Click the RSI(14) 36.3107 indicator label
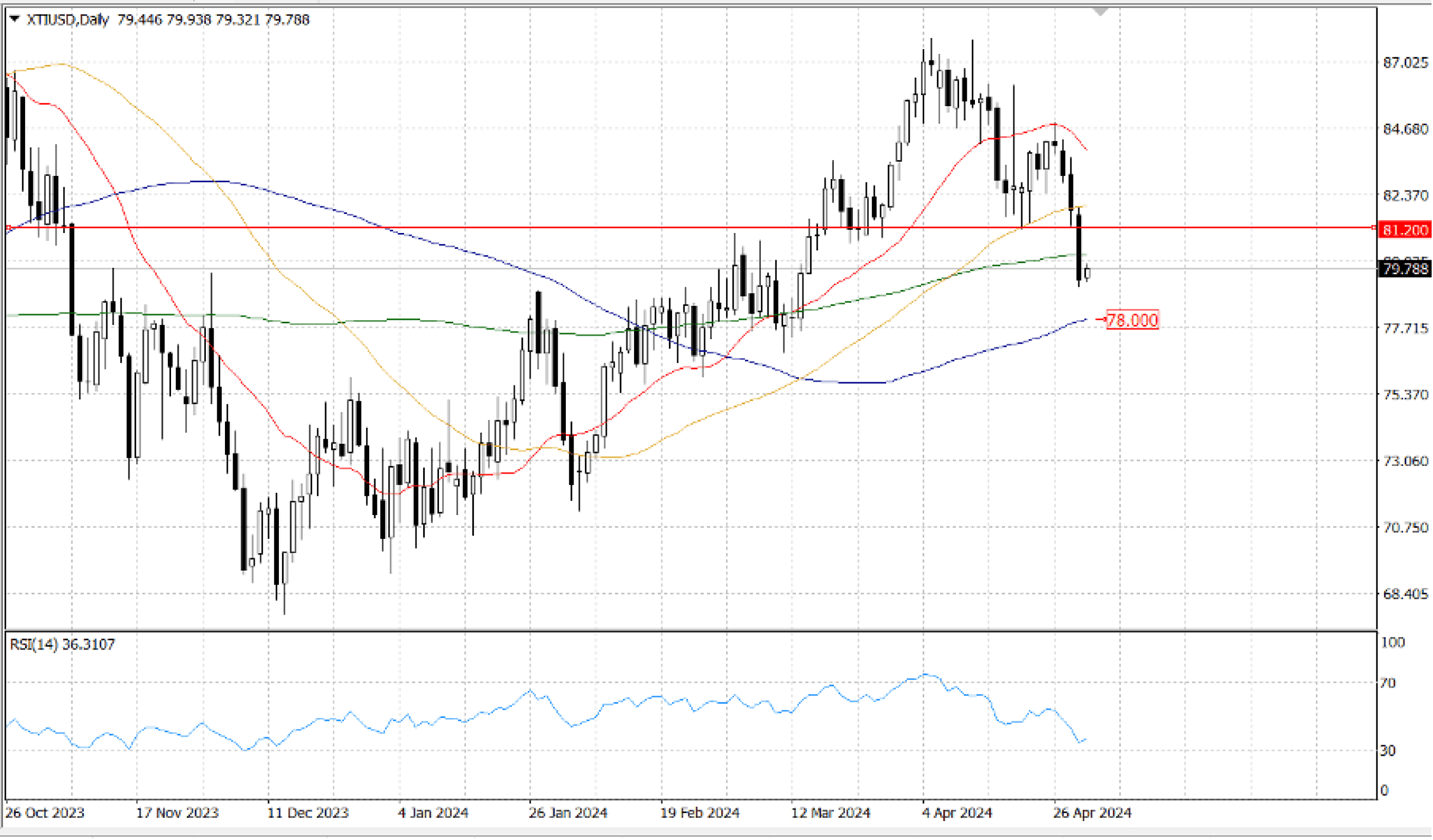The height and width of the screenshot is (840, 1433). click(62, 644)
